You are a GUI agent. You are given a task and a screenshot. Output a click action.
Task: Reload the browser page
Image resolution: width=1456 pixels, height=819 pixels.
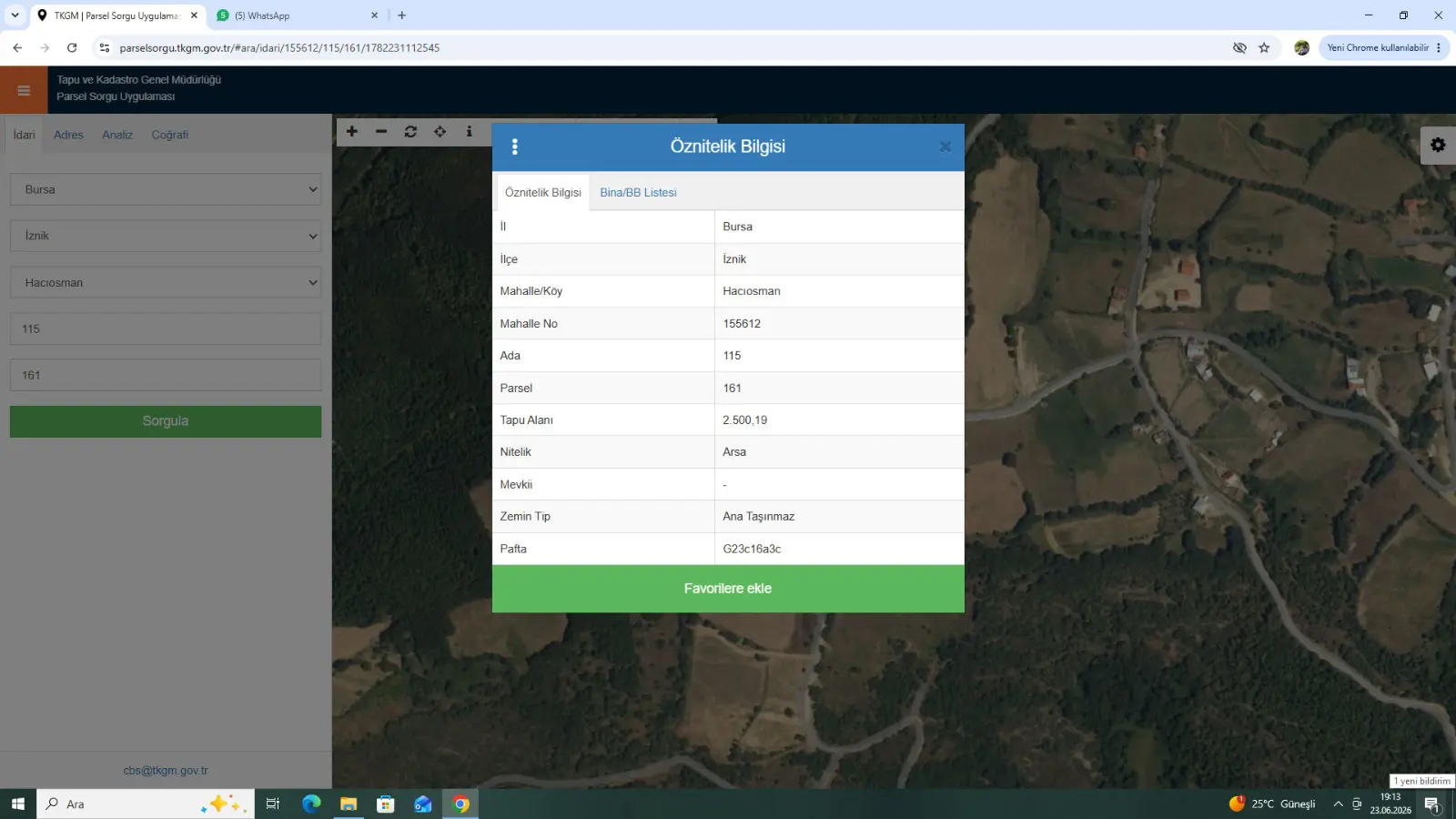coord(72,47)
